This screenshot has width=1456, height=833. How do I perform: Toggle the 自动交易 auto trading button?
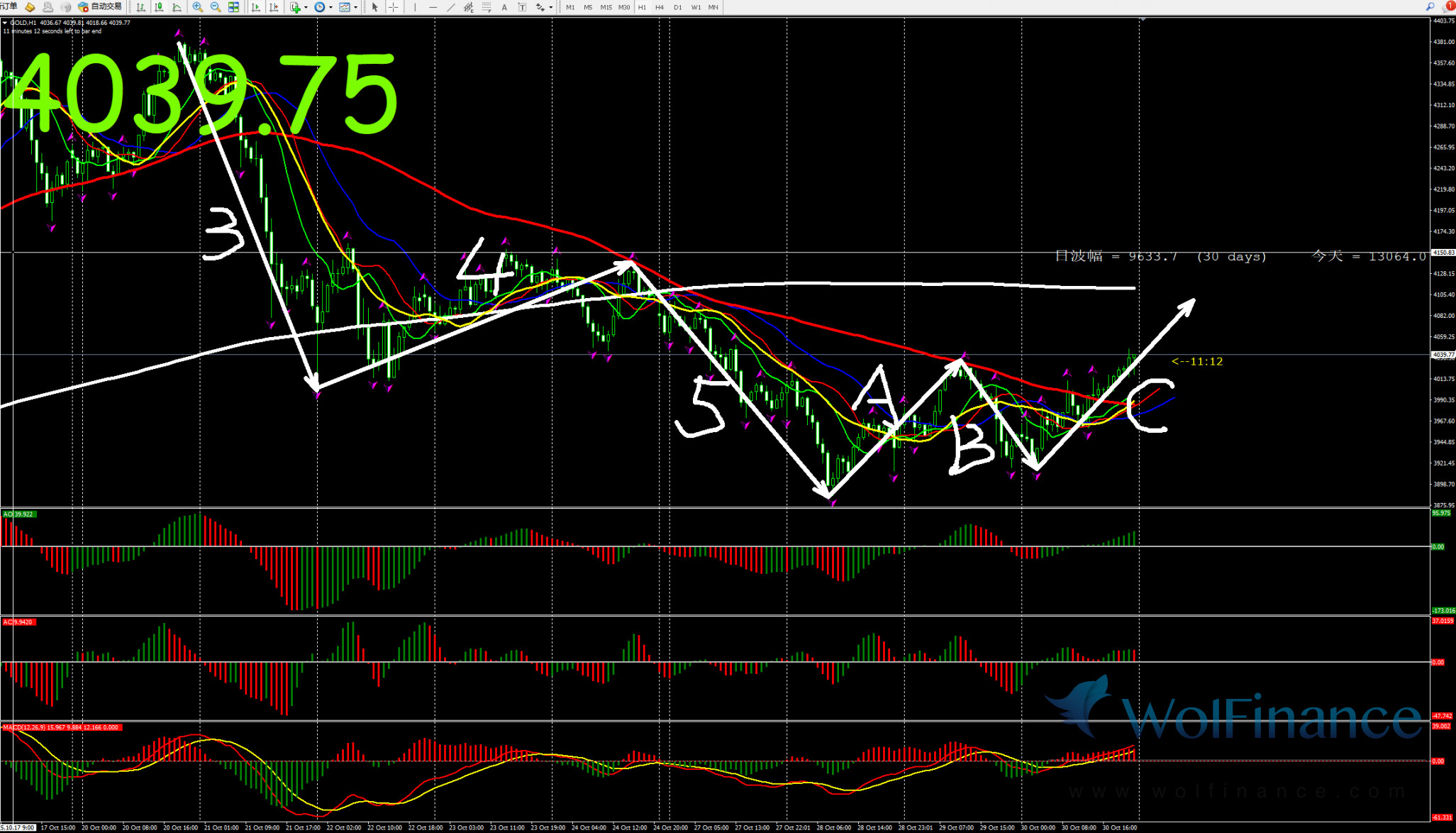(100, 7)
